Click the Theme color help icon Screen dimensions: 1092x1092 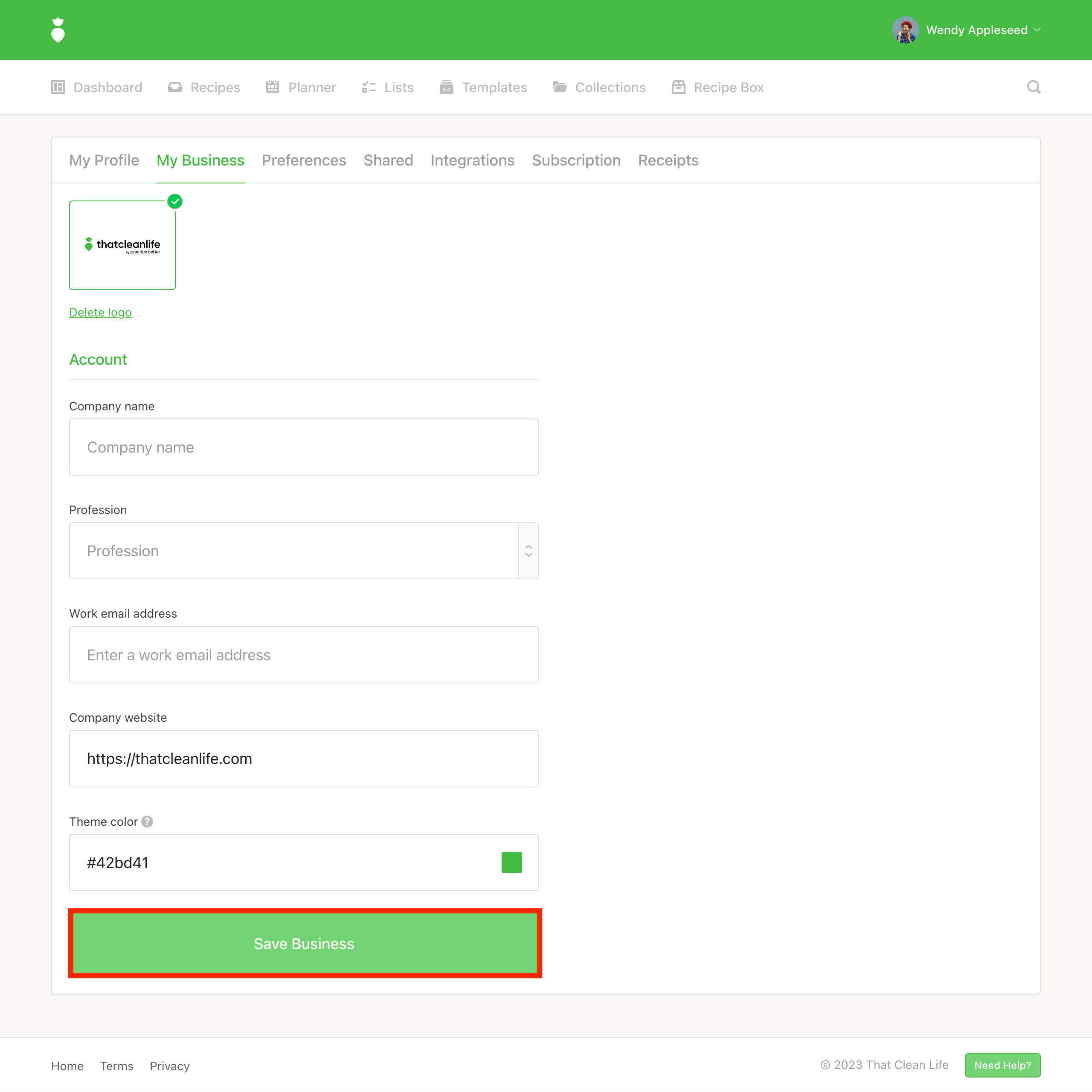pos(148,821)
